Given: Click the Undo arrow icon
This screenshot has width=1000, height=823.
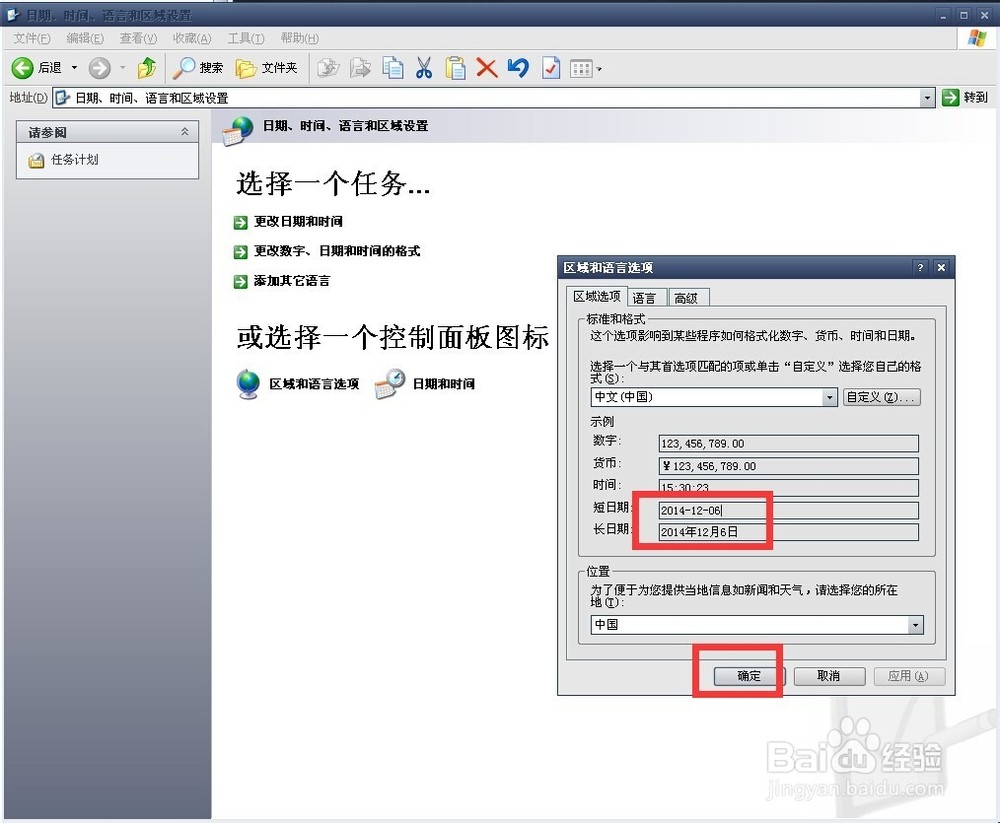Looking at the screenshot, I should (518, 68).
